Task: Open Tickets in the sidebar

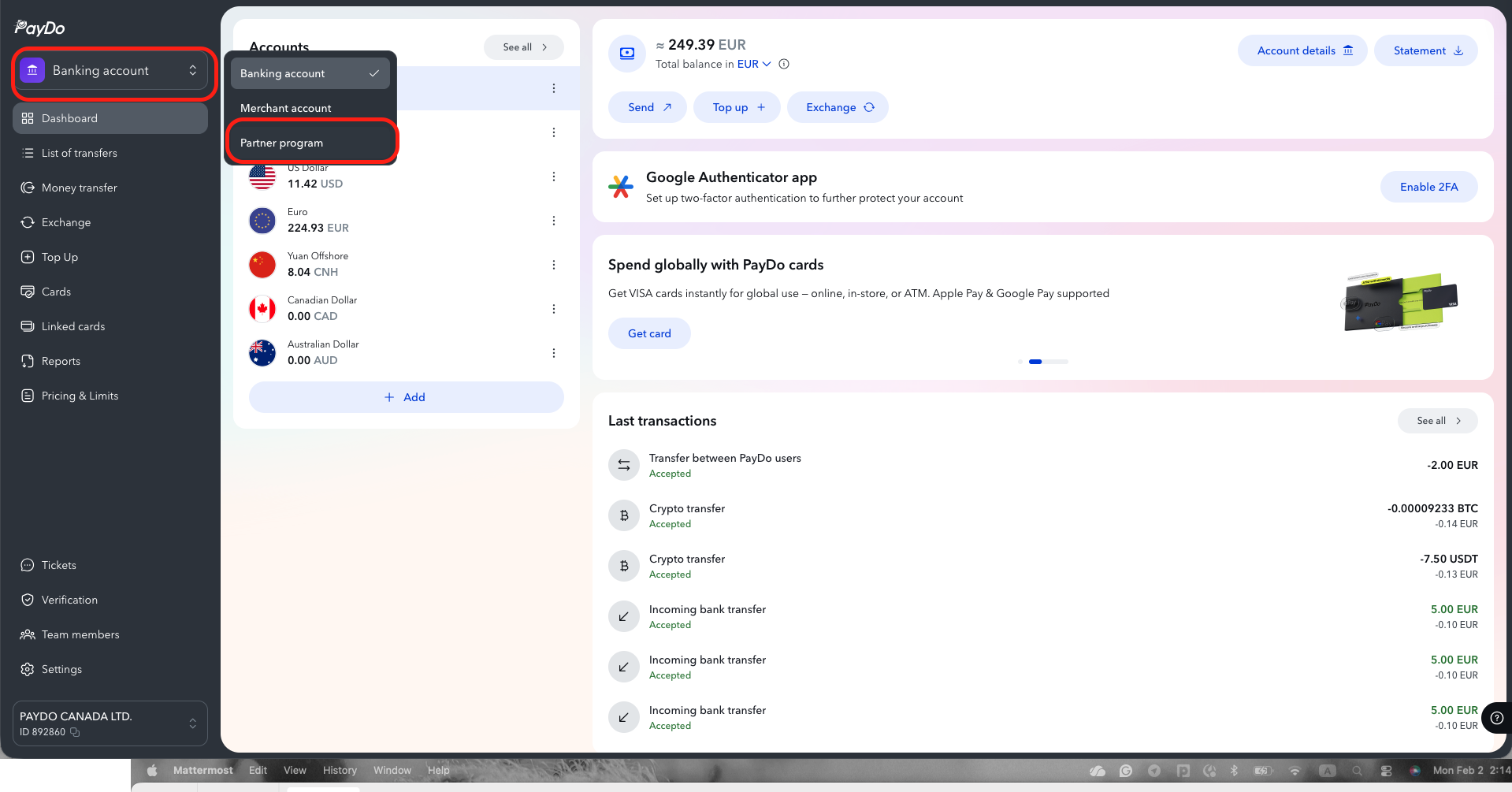Action: (110, 565)
